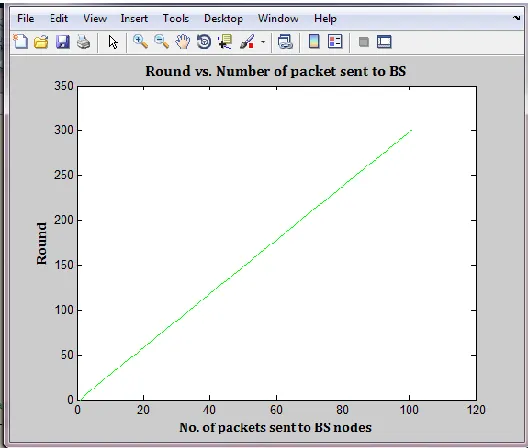The height and width of the screenshot is (448, 530).
Task: Select the Data Cursor tool
Action: tap(225, 42)
